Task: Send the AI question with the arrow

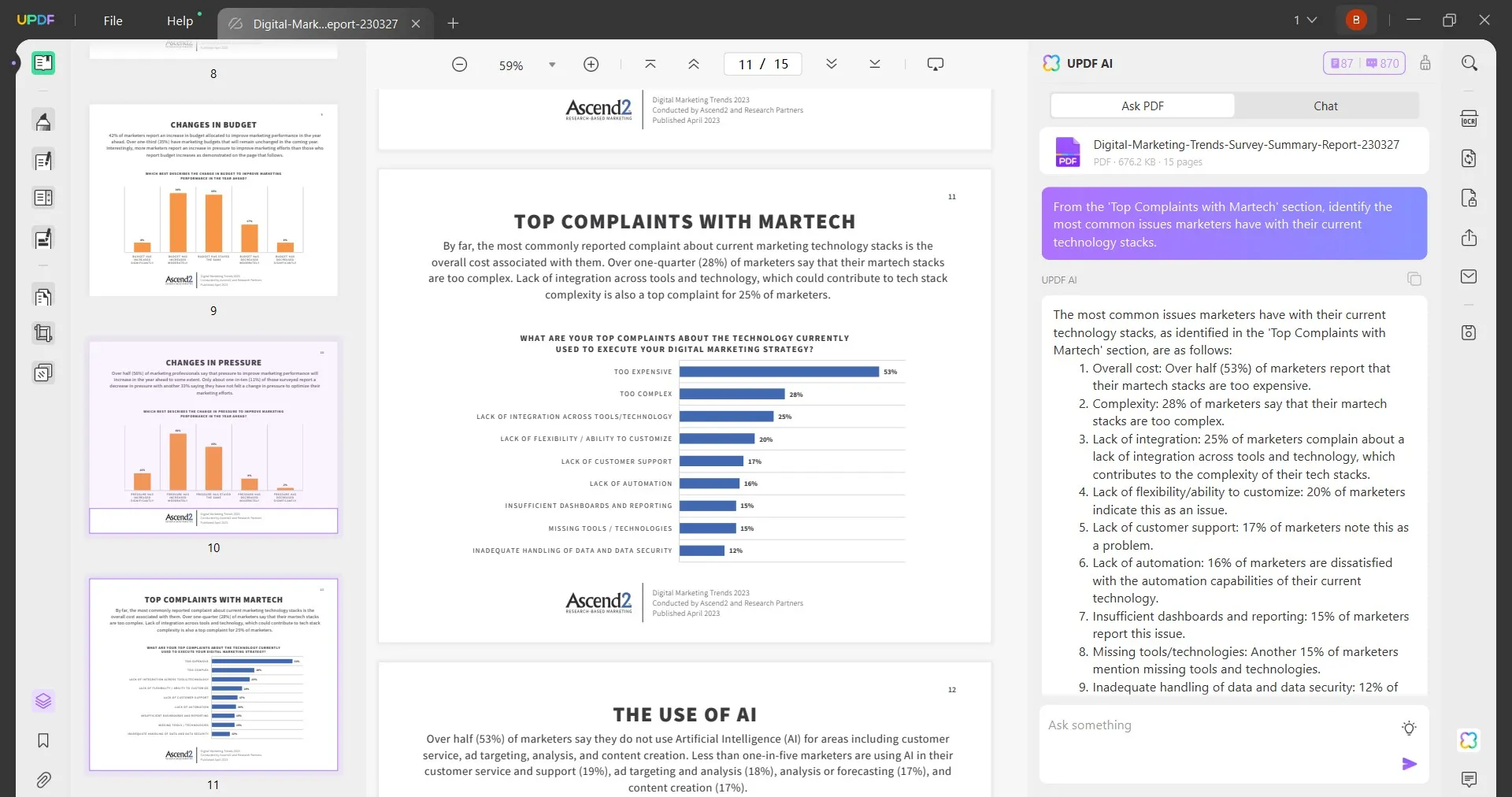Action: coord(1410,764)
